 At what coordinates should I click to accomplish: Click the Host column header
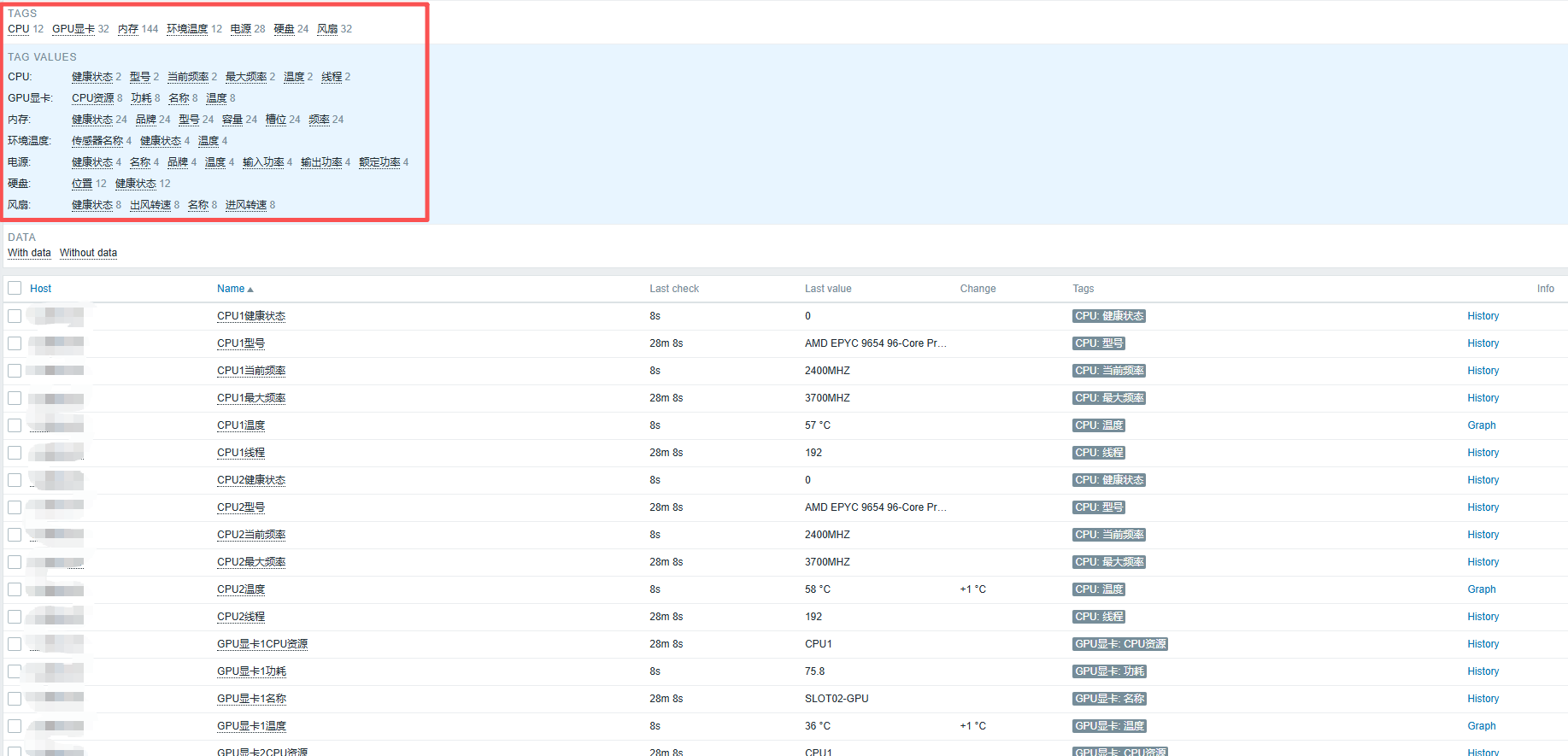coord(40,289)
